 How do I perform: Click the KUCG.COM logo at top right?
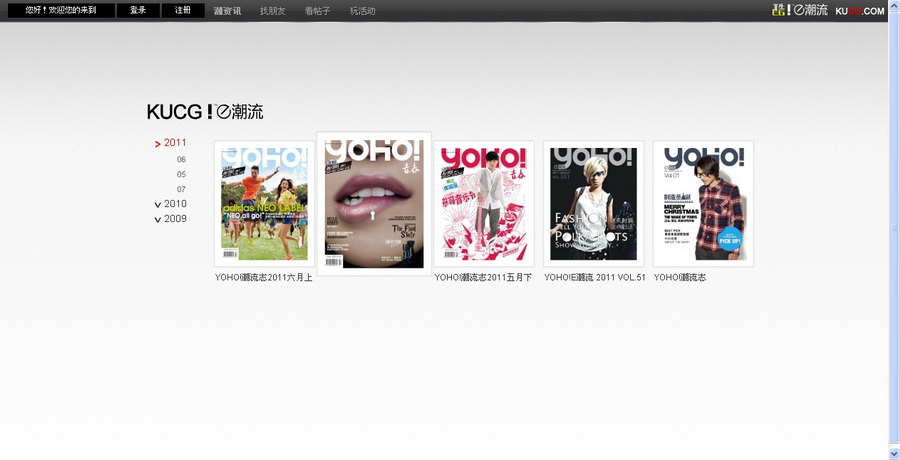point(860,11)
